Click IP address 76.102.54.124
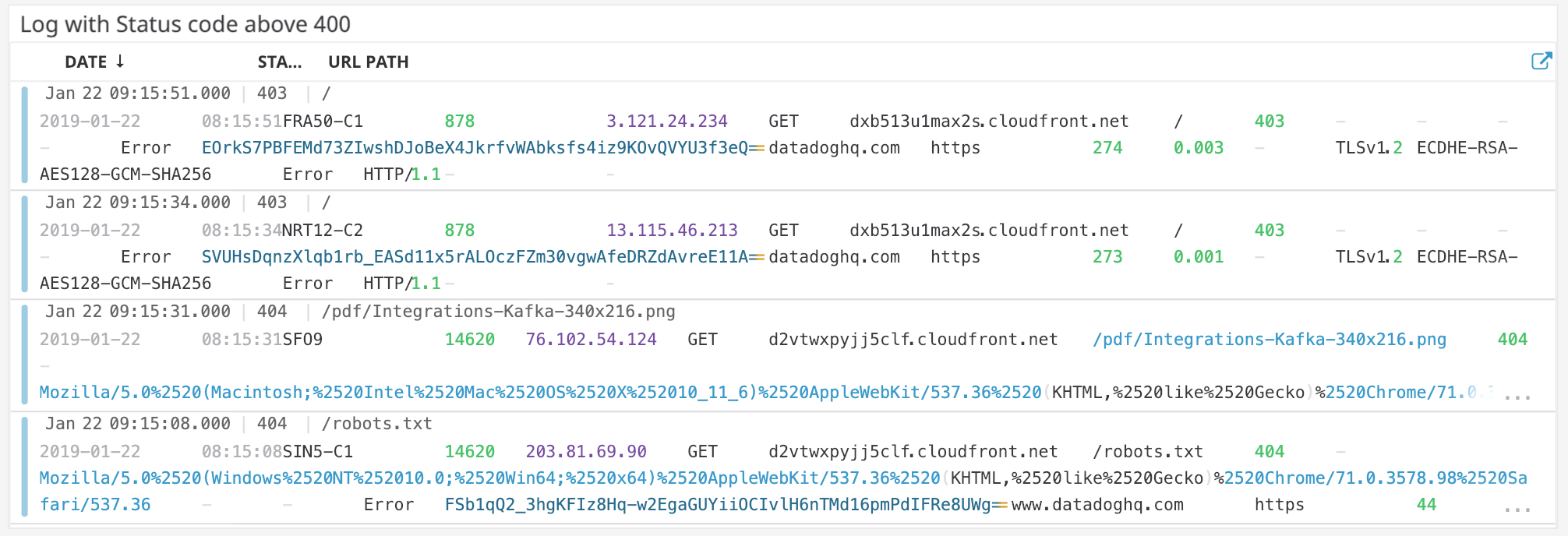 [591, 340]
